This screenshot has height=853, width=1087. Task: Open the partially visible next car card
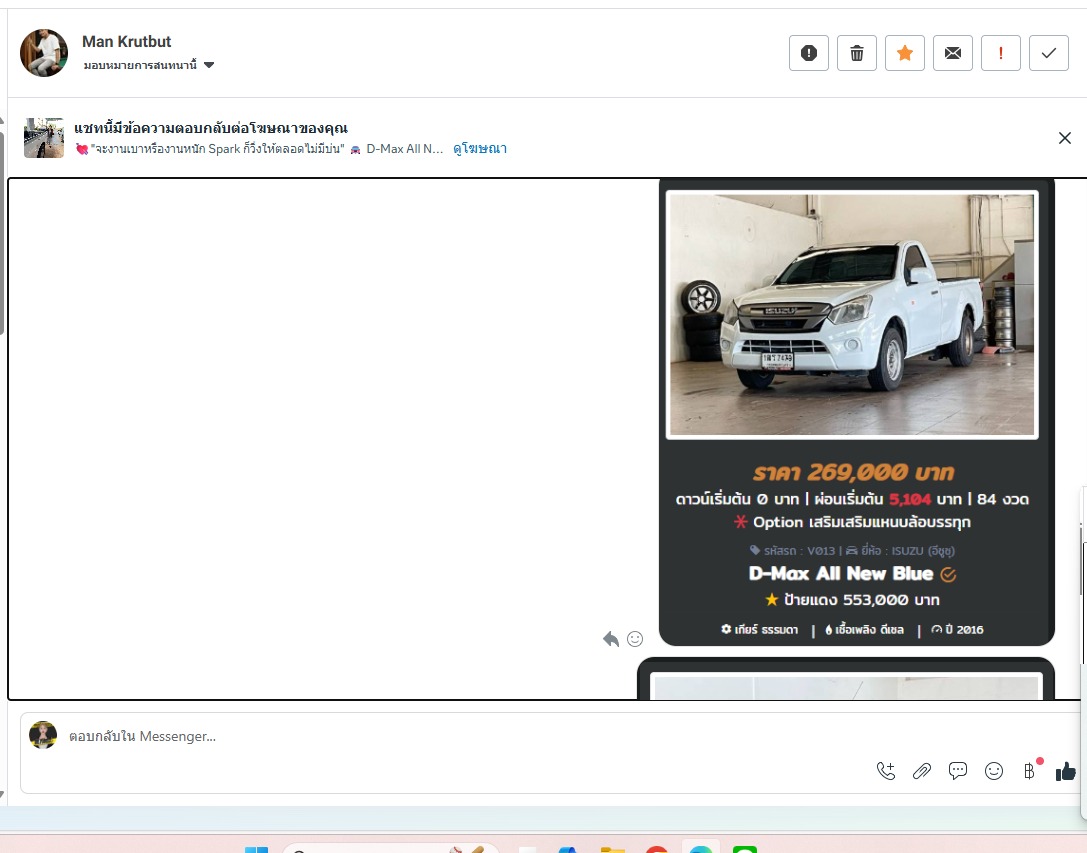point(846,680)
